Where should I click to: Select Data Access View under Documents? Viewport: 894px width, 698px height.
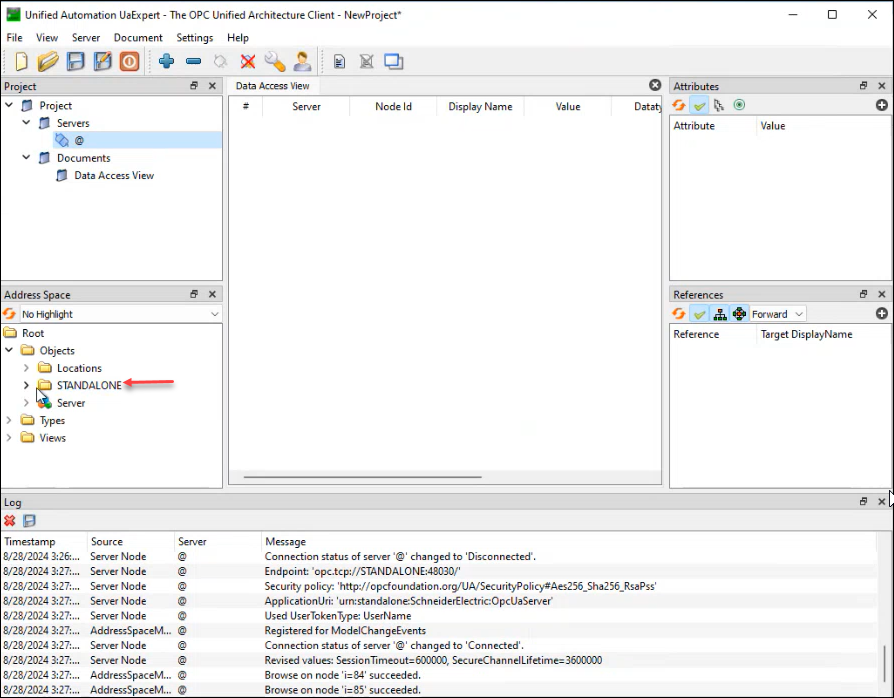(x=114, y=176)
